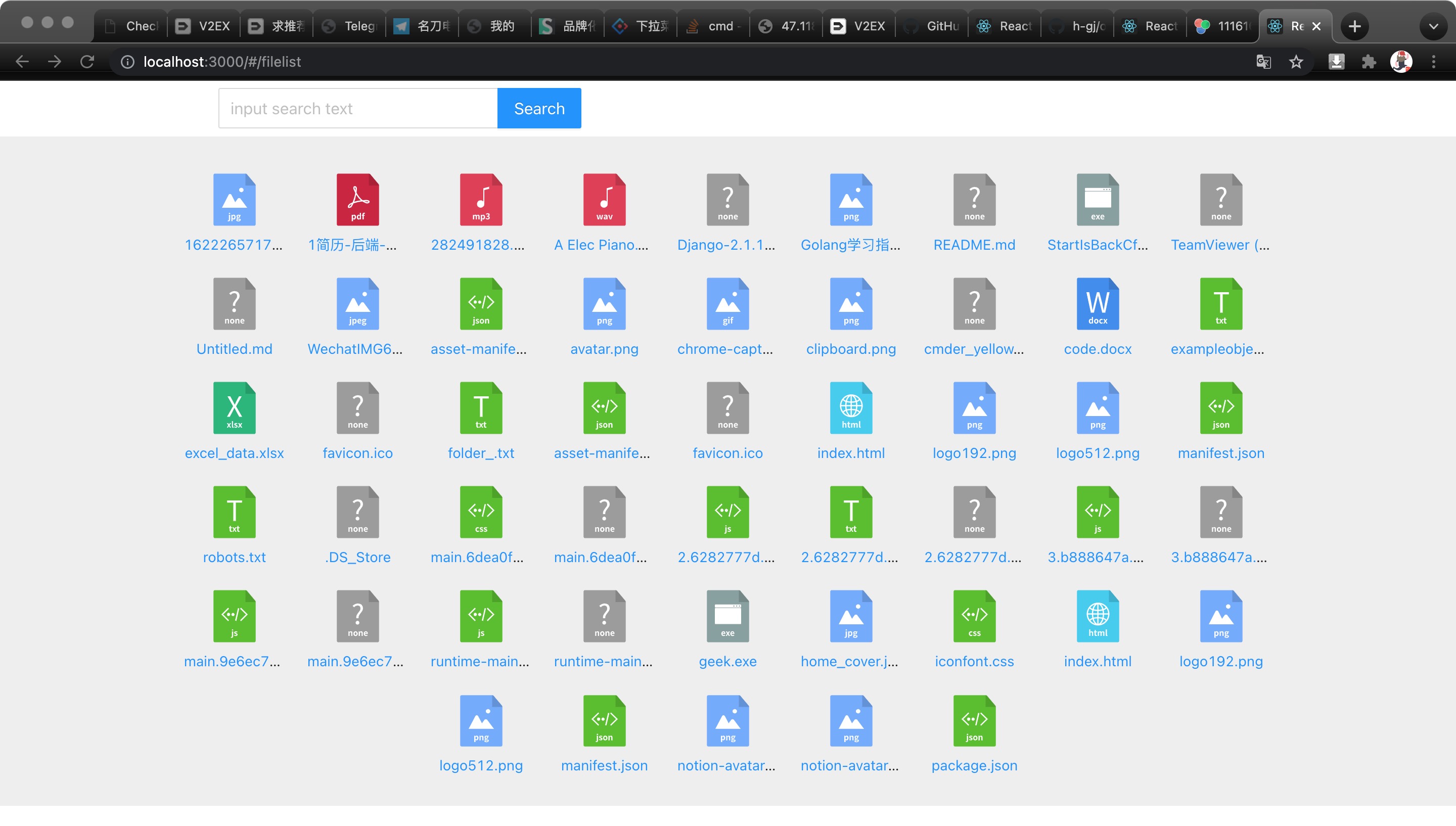The height and width of the screenshot is (826, 1456).
Task: Reload the page with browser refresh
Action: [x=87, y=61]
